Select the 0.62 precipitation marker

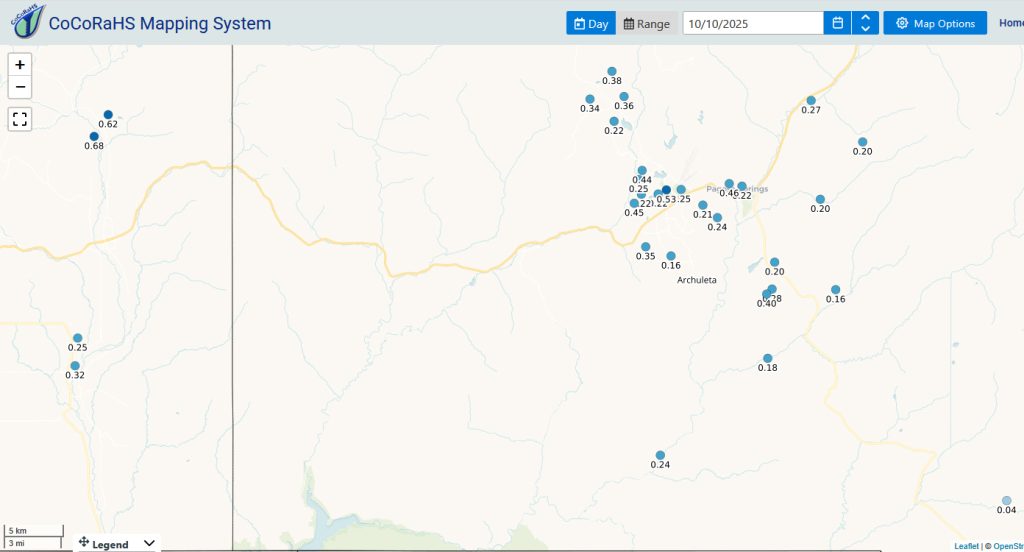tap(108, 114)
